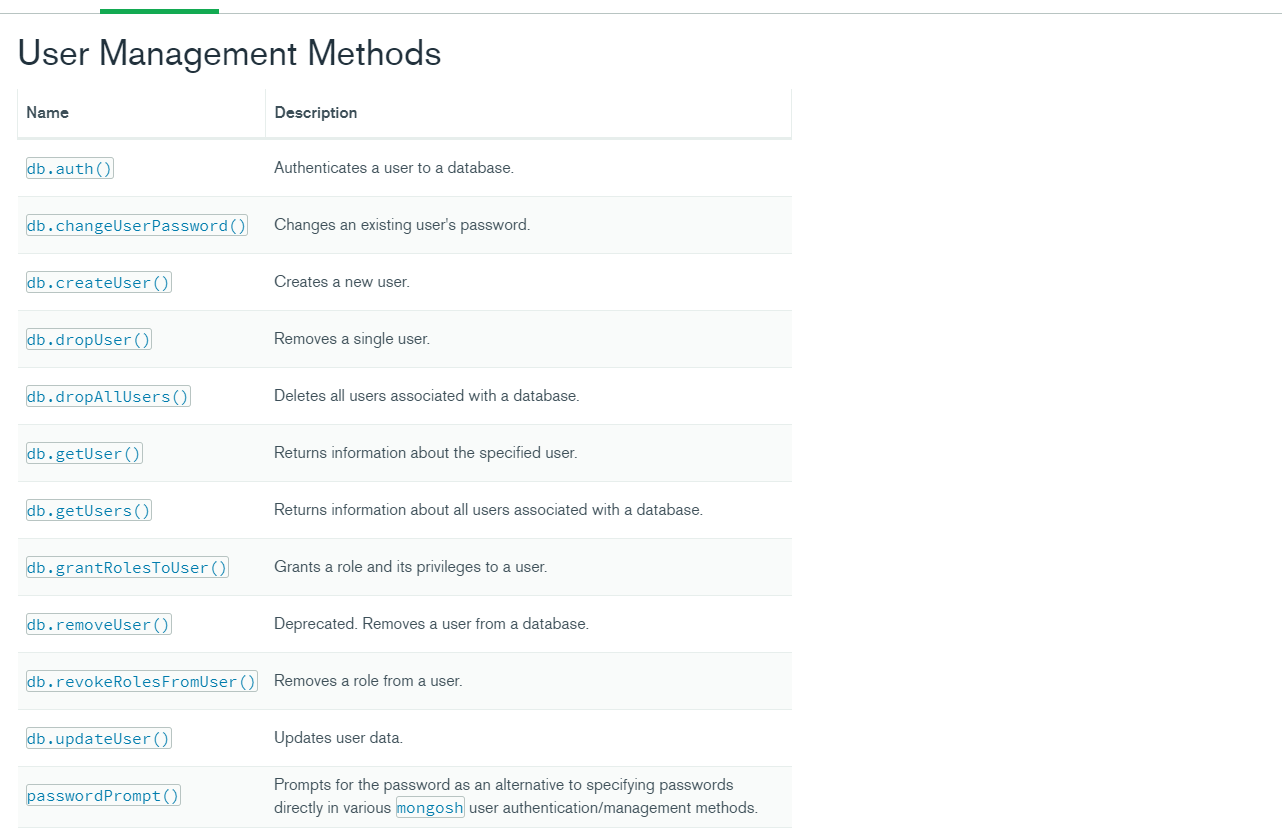The width and height of the screenshot is (1282, 837).
Task: Follow the passwordPrompt() link
Action: pos(103,796)
